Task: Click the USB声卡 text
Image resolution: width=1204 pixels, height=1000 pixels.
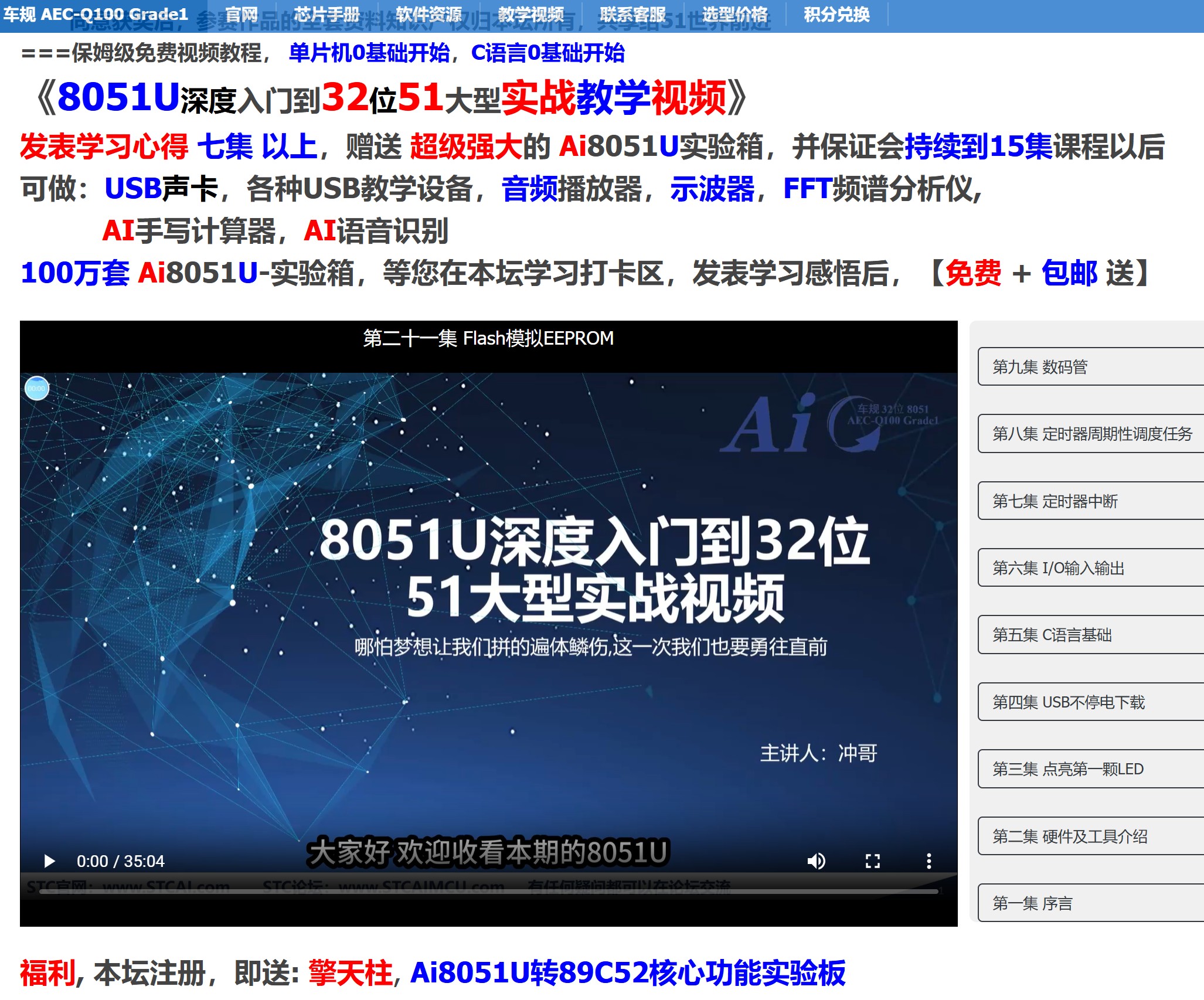Action: (x=161, y=189)
